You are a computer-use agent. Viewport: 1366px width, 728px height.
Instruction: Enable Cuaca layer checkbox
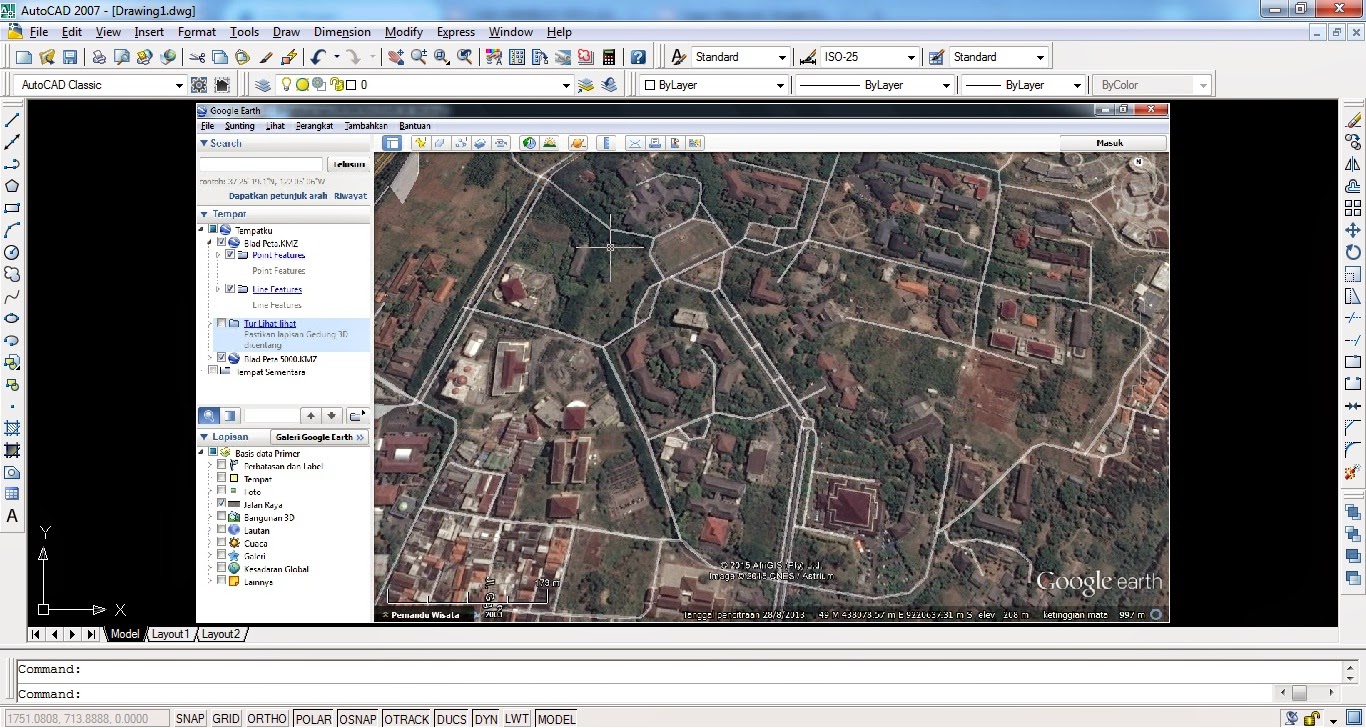[221, 543]
